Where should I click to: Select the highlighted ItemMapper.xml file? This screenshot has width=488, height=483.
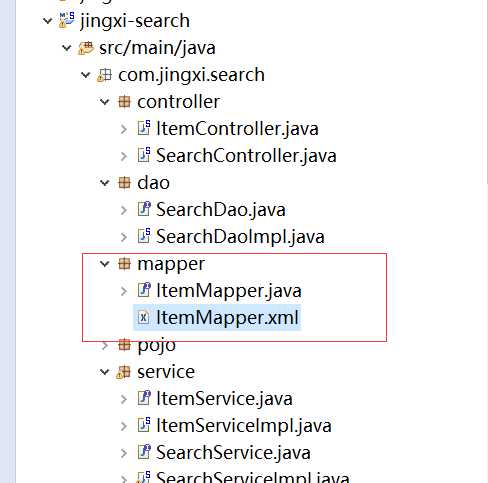point(217,317)
